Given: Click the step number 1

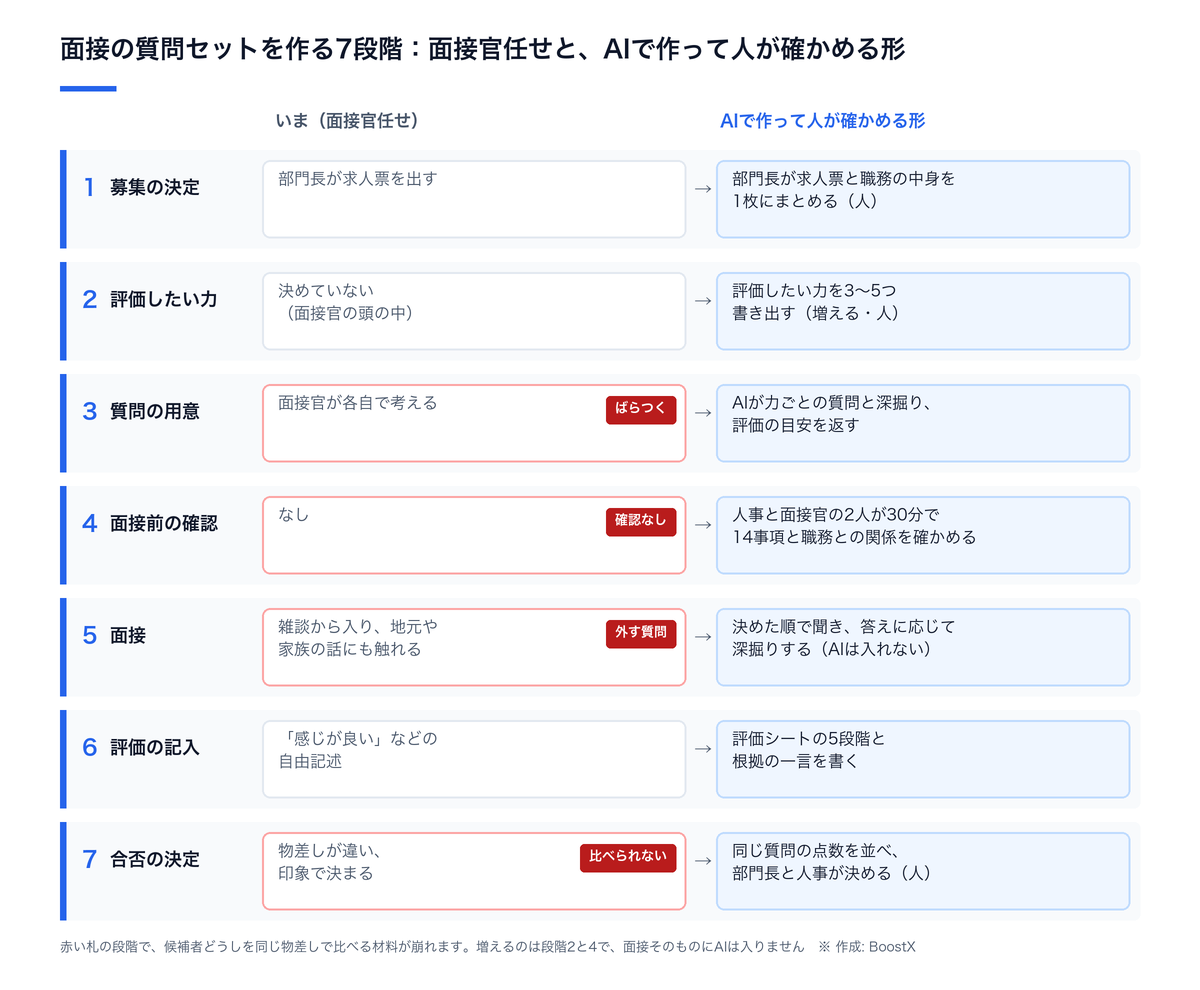Looking at the screenshot, I should coord(89,187).
